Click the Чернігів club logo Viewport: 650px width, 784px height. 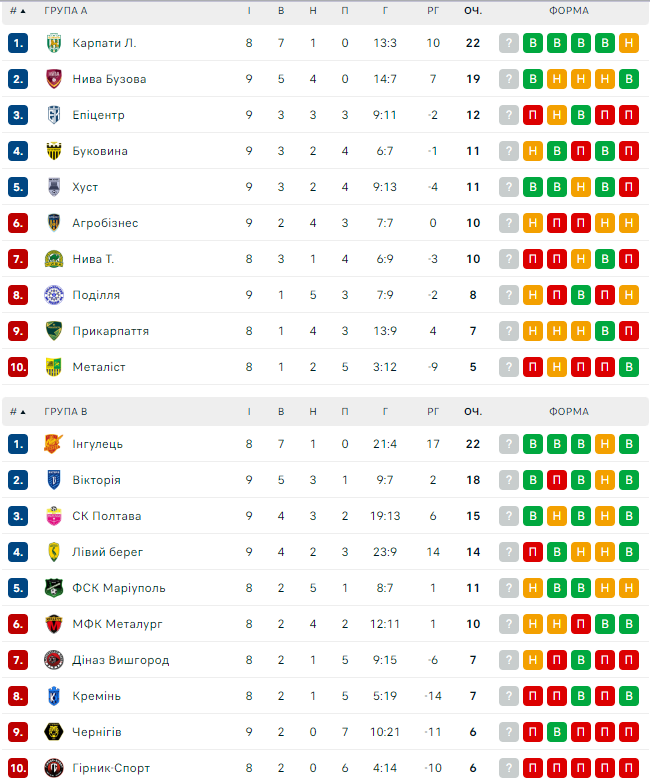click(54, 732)
